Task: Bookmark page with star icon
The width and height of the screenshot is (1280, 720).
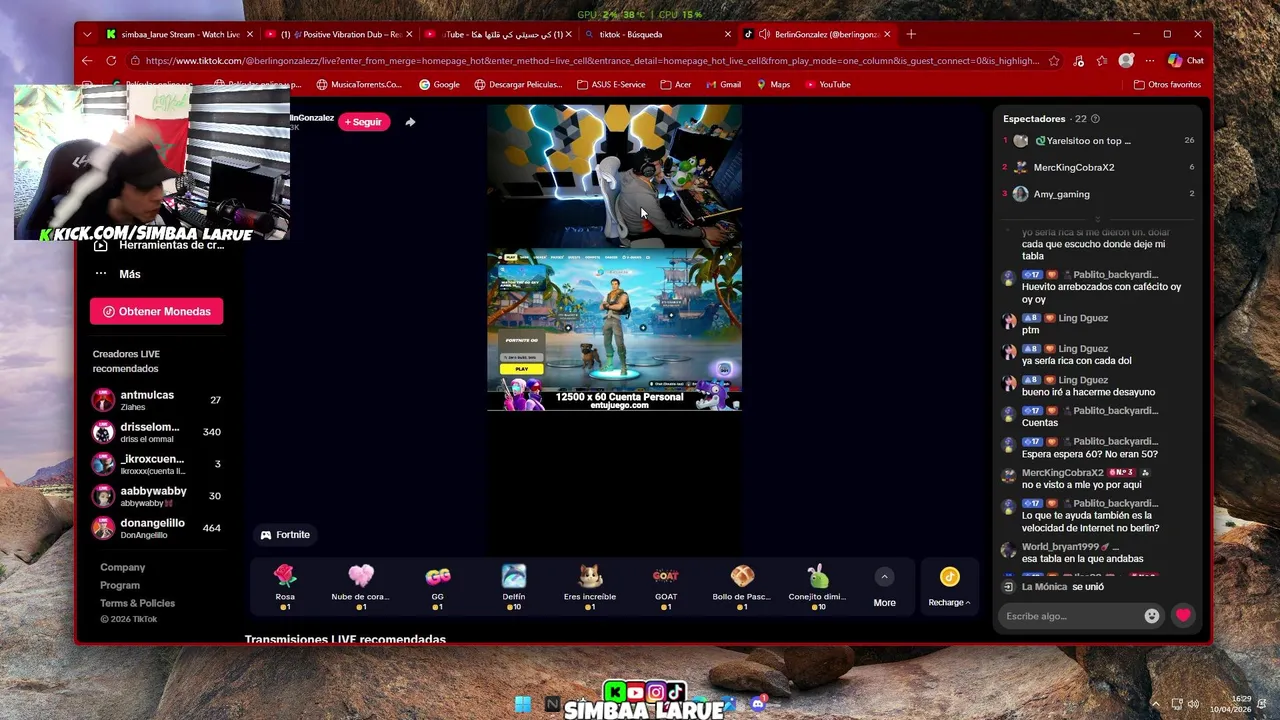Action: pos(1053,61)
